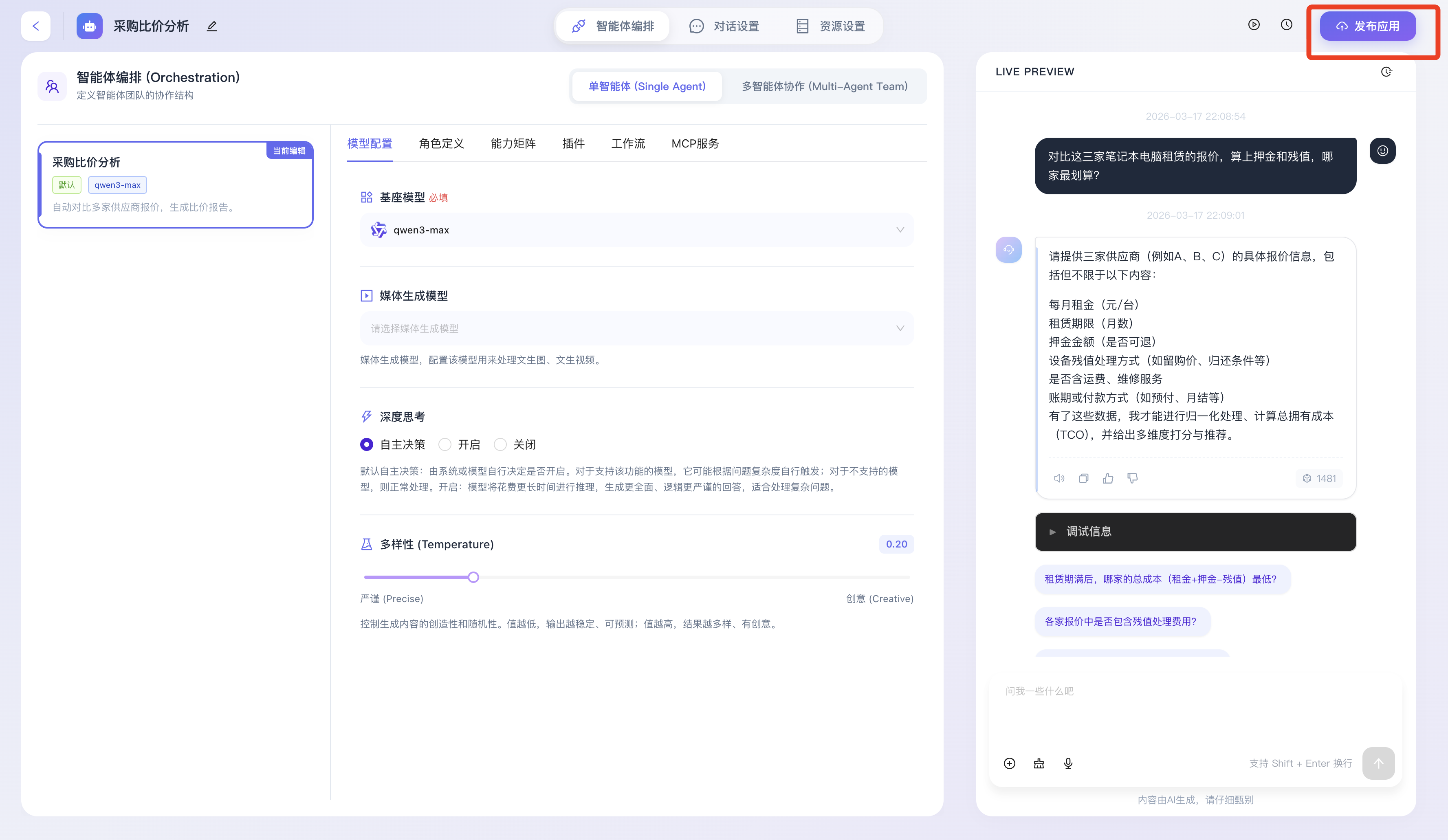Click the pencil icon to rename the app

point(212,26)
